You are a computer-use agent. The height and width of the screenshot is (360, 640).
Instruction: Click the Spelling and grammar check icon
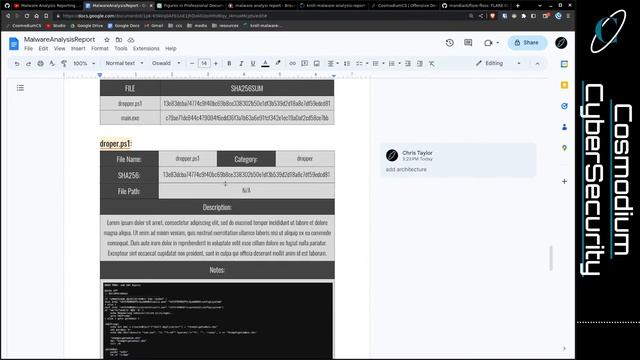pos(52,64)
